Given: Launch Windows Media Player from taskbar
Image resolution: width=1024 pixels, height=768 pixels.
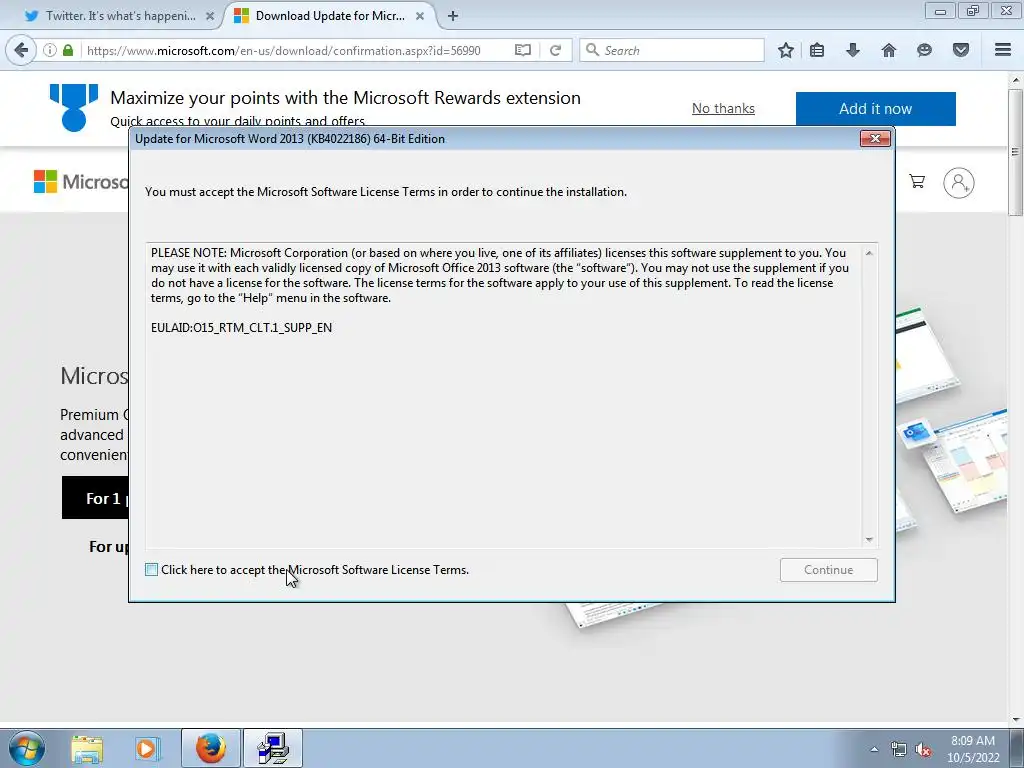Looking at the screenshot, I should (x=147, y=748).
